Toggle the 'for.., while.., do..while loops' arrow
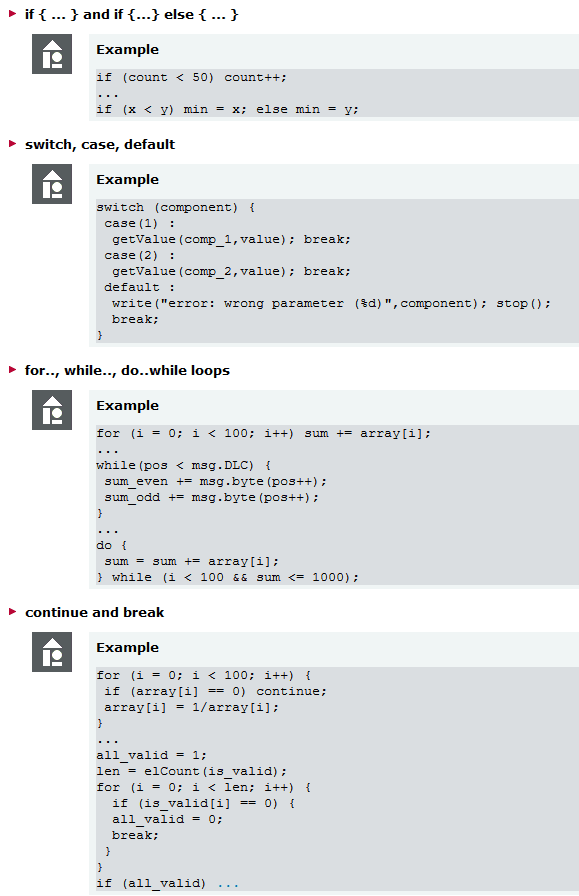The width and height of the screenshot is (579, 896). pyautogui.click(x=13, y=370)
